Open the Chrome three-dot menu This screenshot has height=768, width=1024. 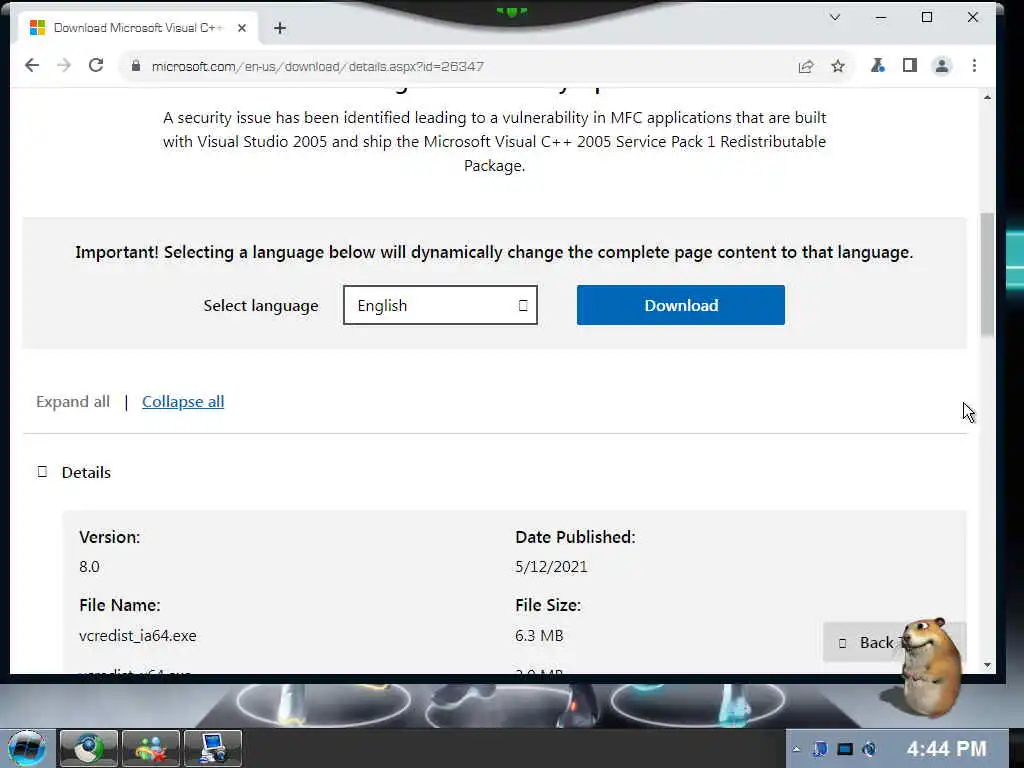pyautogui.click(x=974, y=65)
